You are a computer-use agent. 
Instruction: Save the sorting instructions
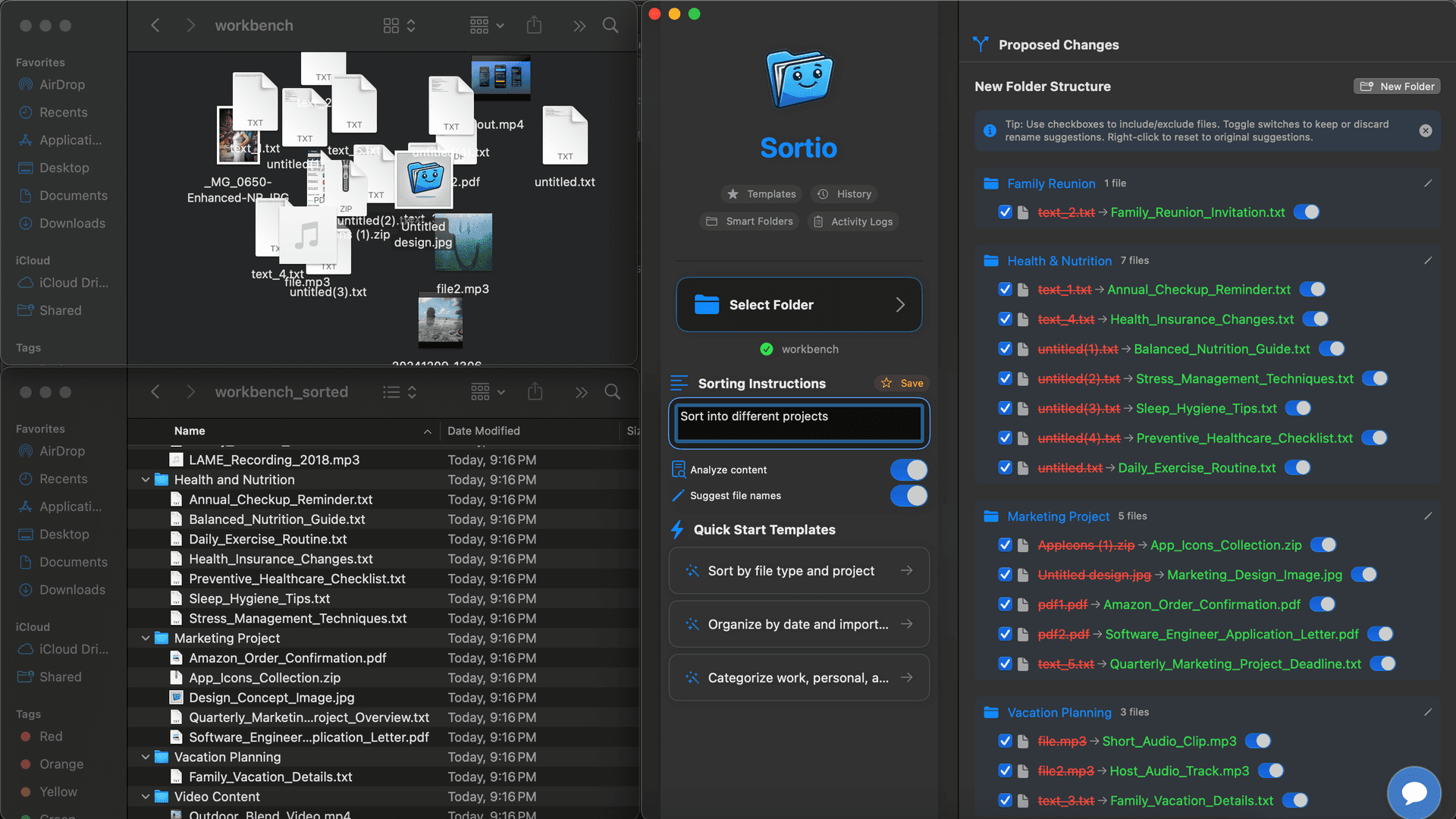click(902, 383)
